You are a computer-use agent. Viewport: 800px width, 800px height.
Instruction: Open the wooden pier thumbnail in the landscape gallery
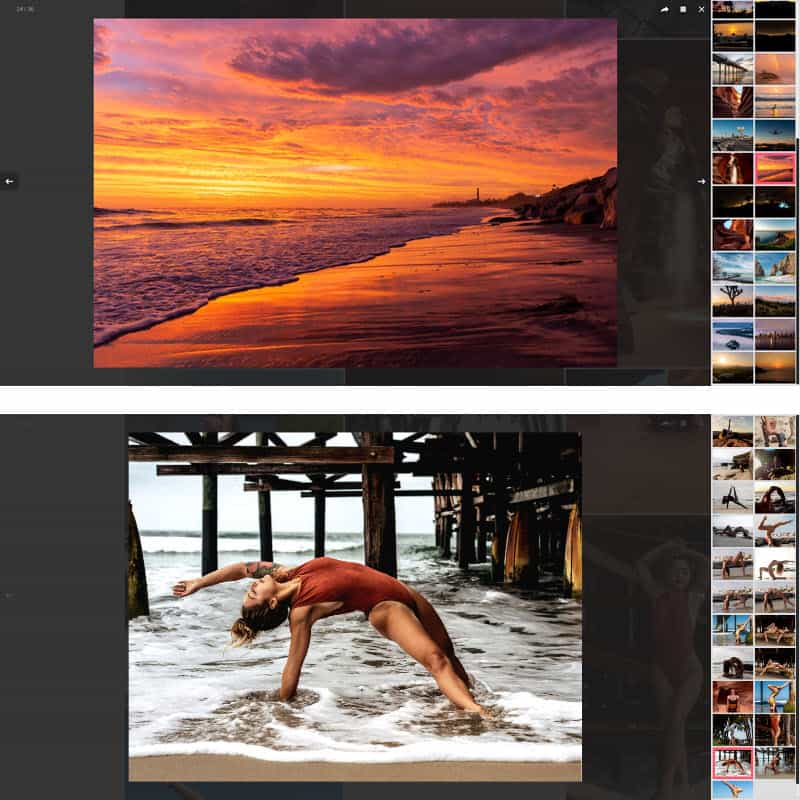click(732, 68)
